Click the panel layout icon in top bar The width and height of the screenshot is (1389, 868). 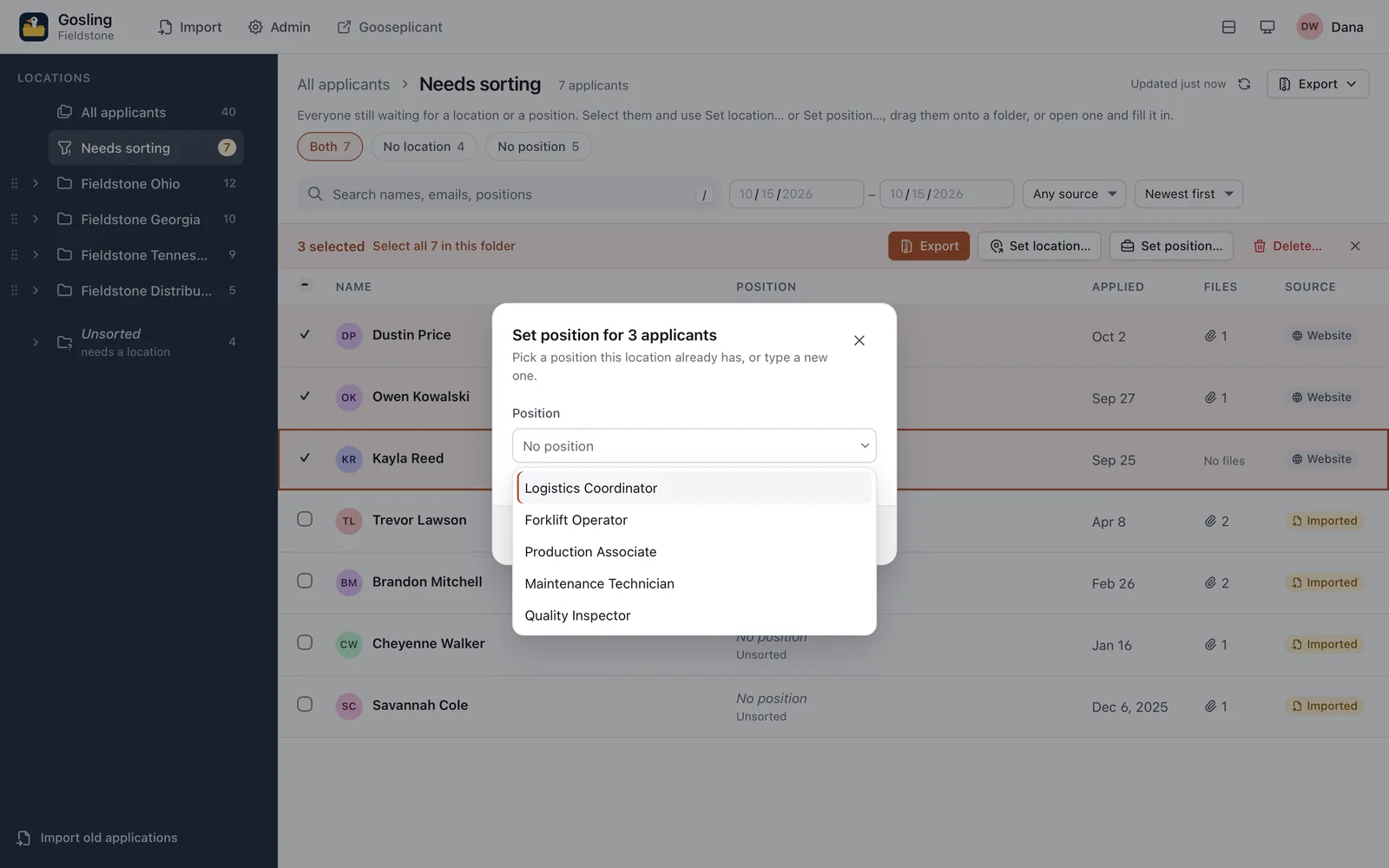1228,27
